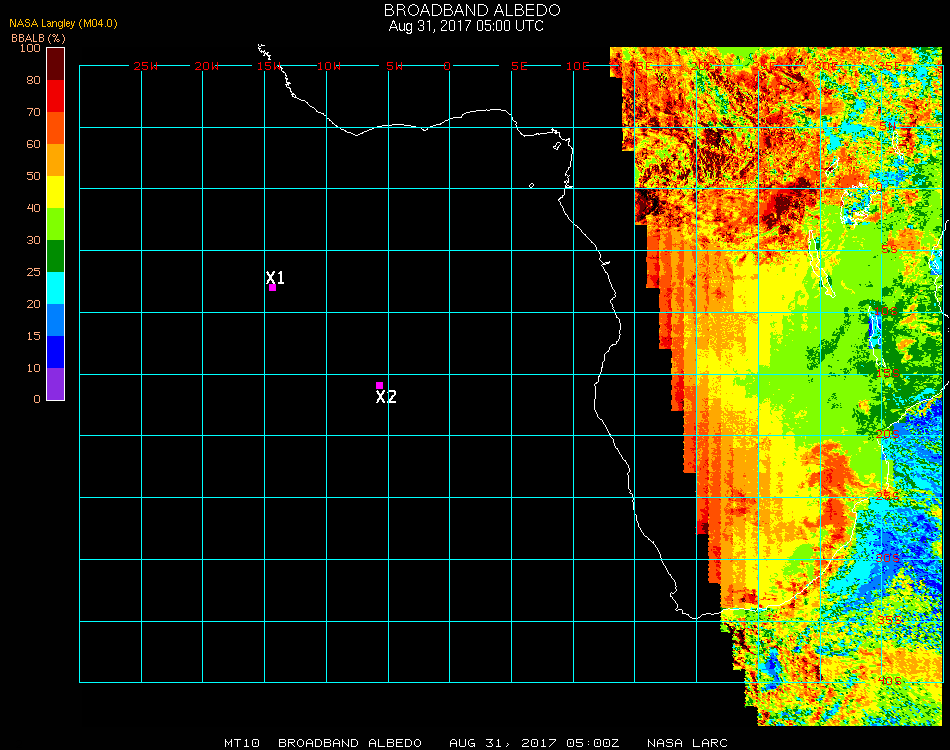Click the '5E' longitude label
Image resolution: width=950 pixels, height=750 pixels.
tap(519, 66)
